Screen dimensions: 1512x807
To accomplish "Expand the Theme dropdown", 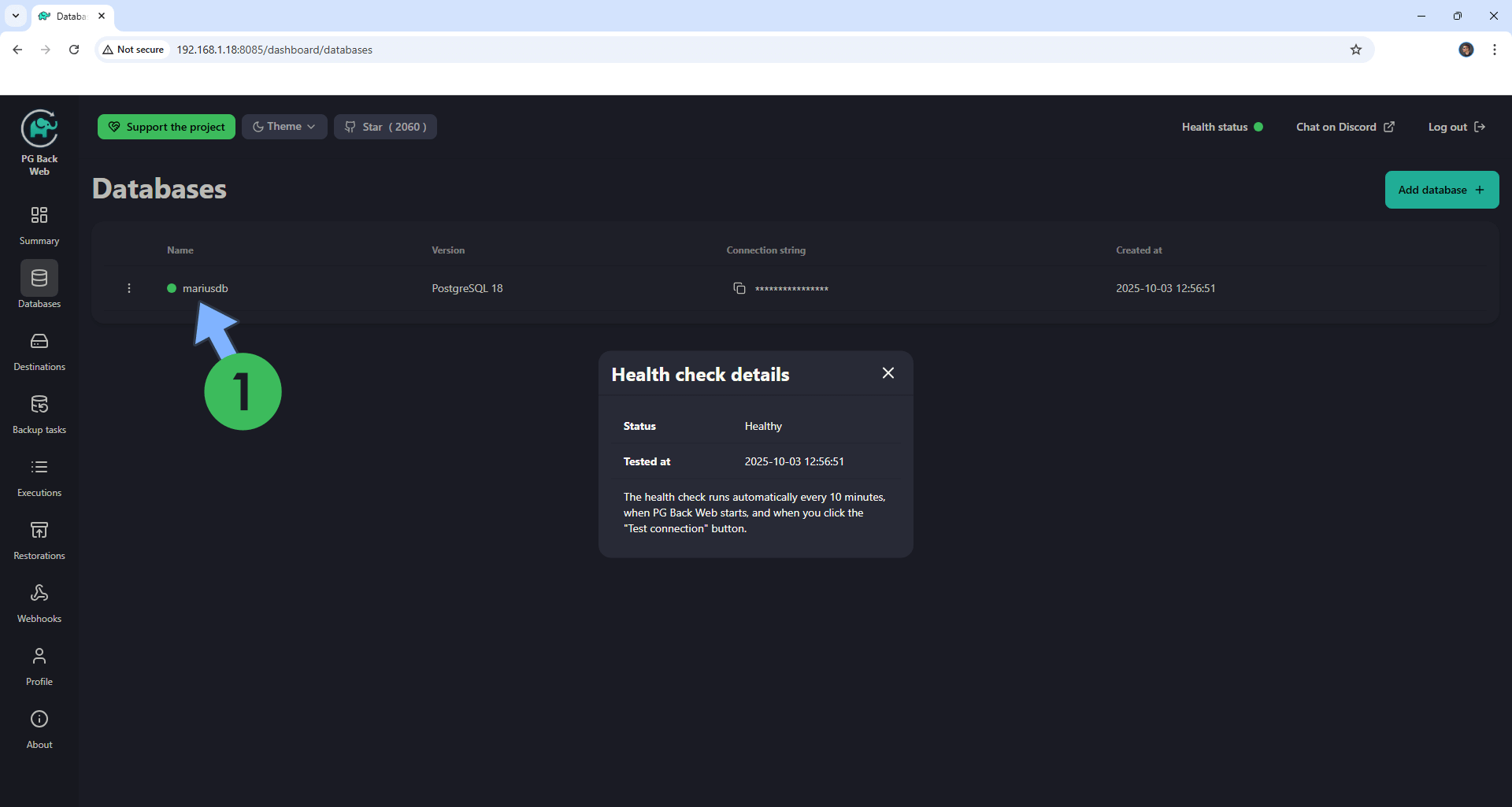I will point(284,127).
